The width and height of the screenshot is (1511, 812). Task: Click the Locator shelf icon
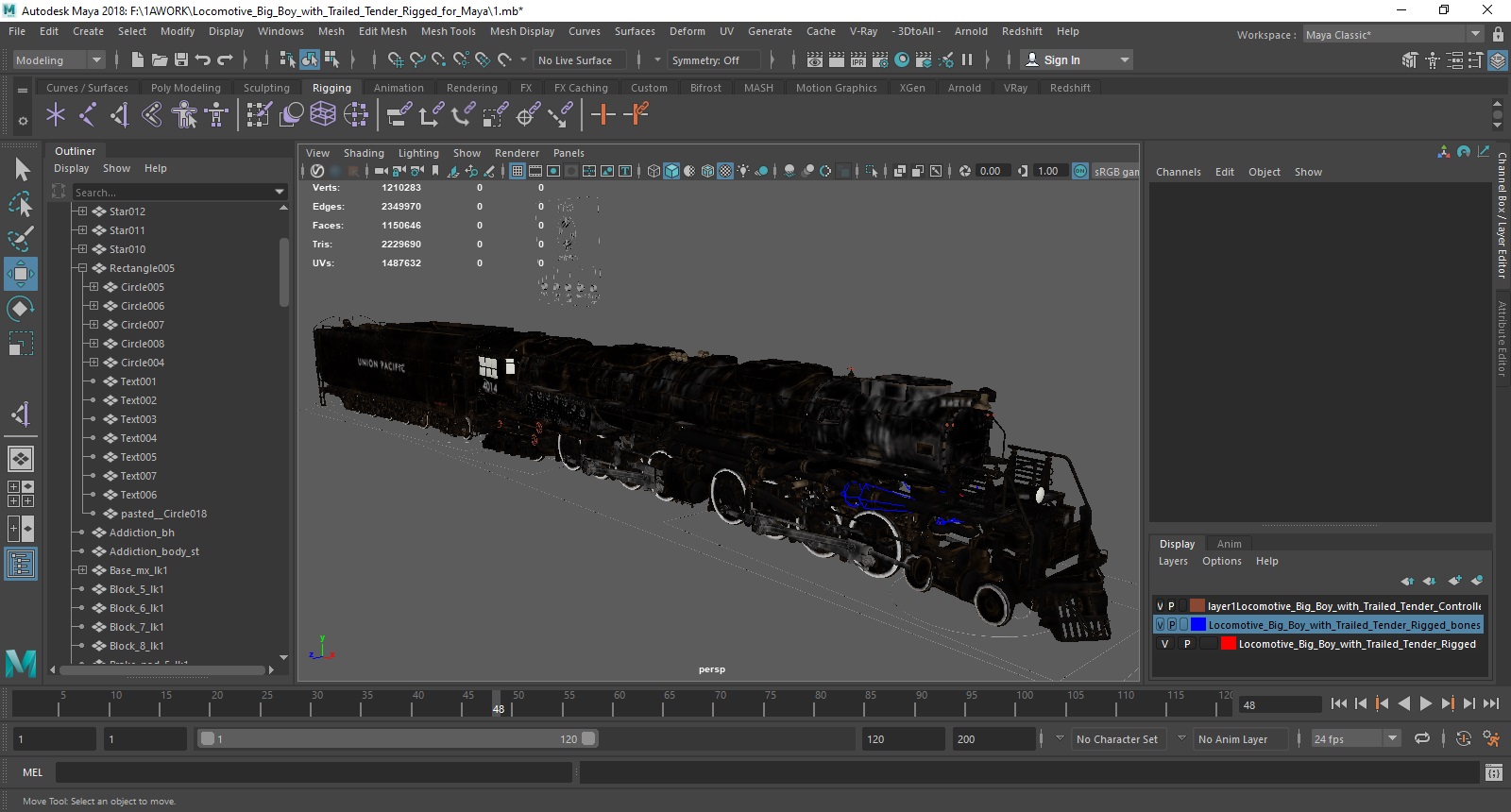(x=56, y=115)
